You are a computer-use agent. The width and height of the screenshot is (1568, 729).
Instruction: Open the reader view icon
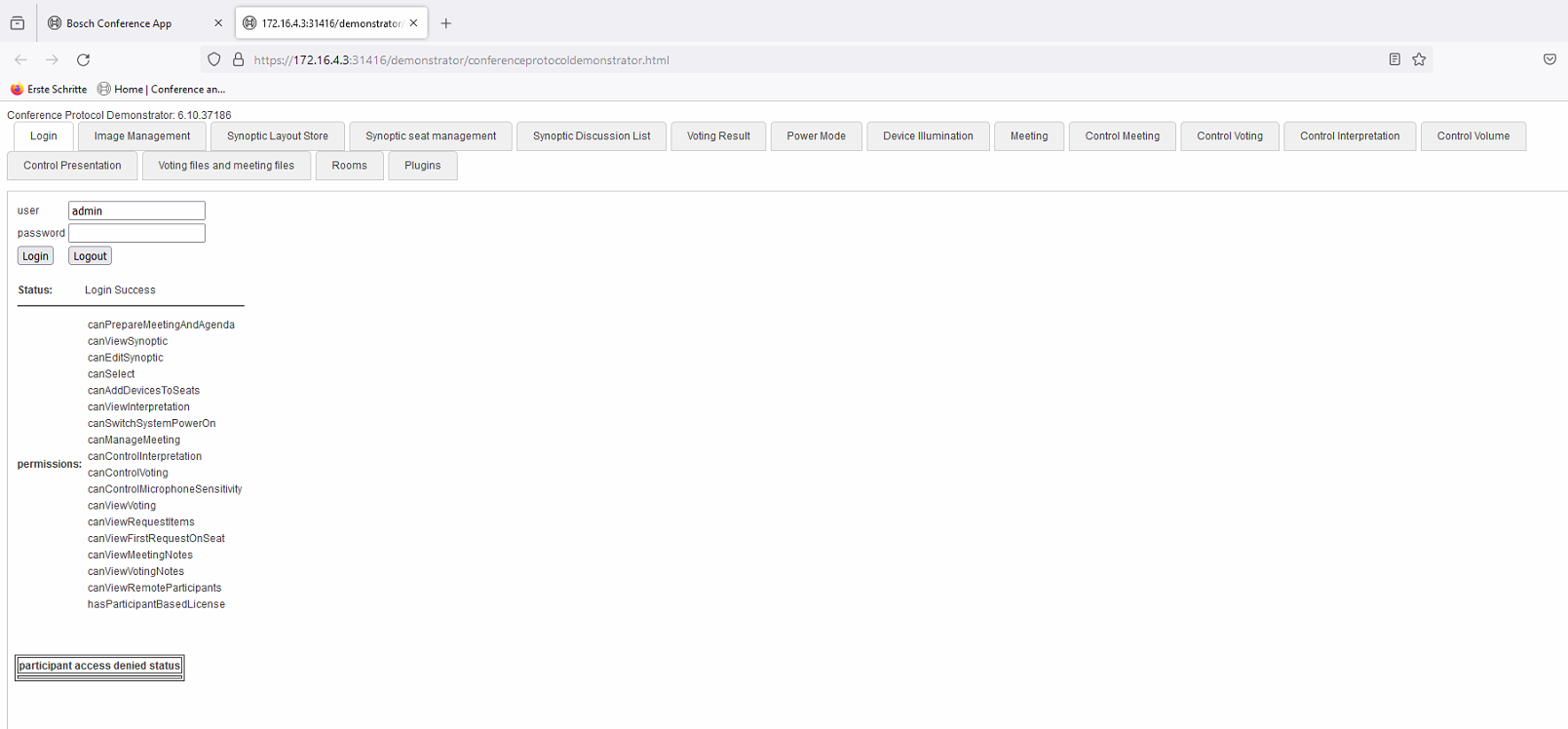[x=1395, y=59]
